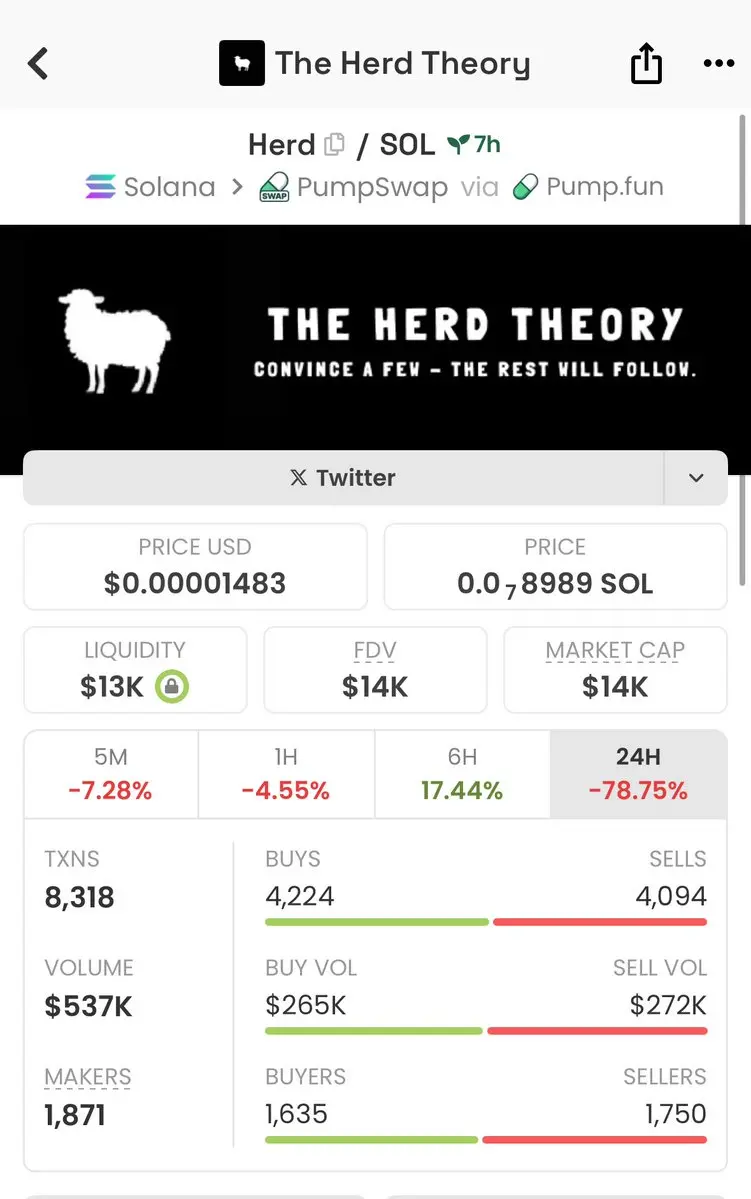Tap the Pump.fun pill icon

pos(525,187)
